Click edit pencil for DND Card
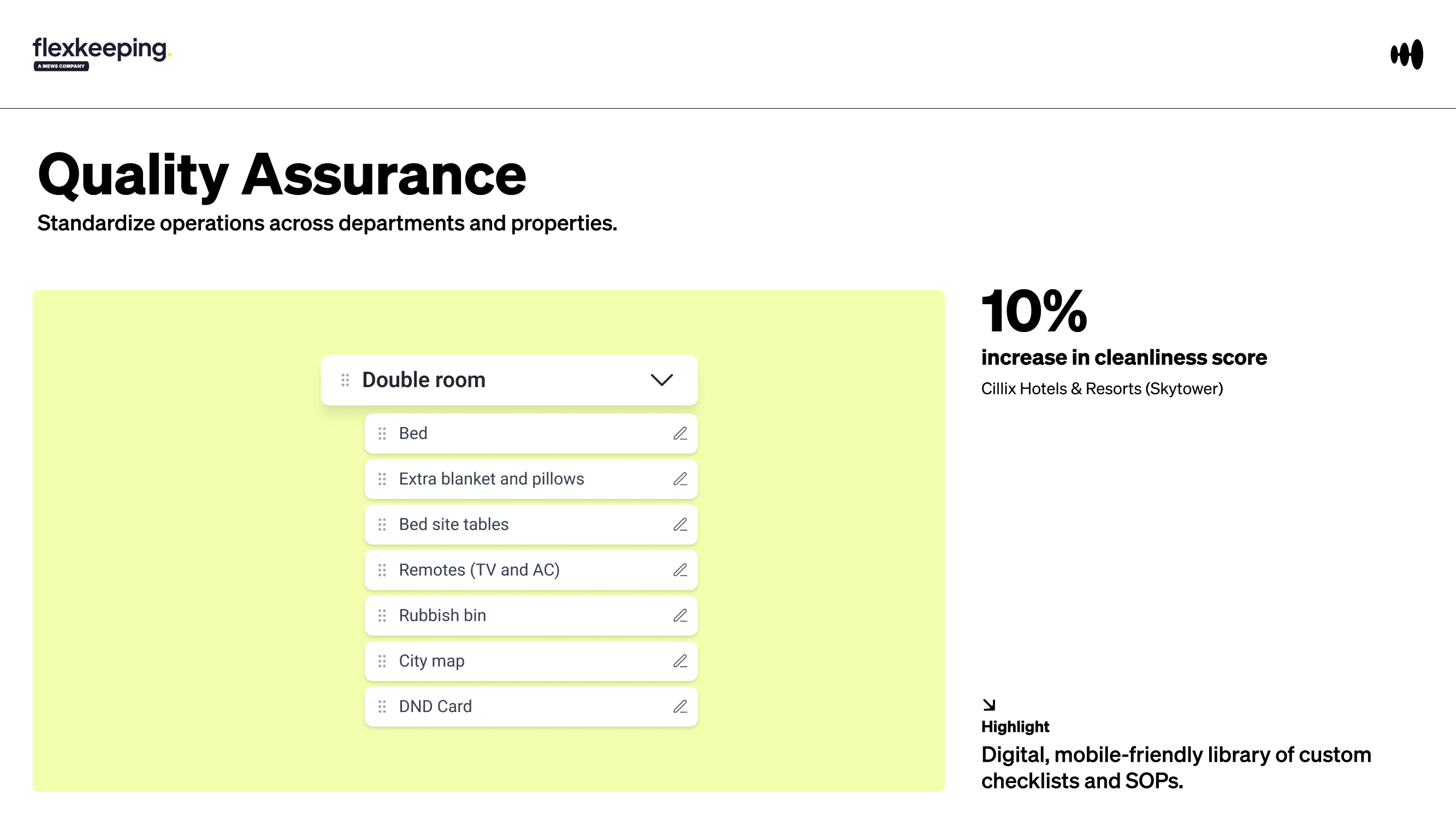Viewport: 1456px width, 819px height. coord(680,707)
